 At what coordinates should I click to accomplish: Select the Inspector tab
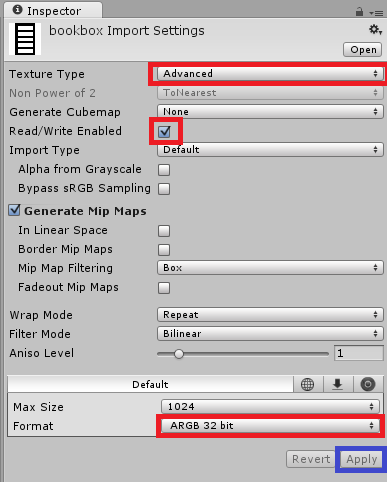pos(53,10)
